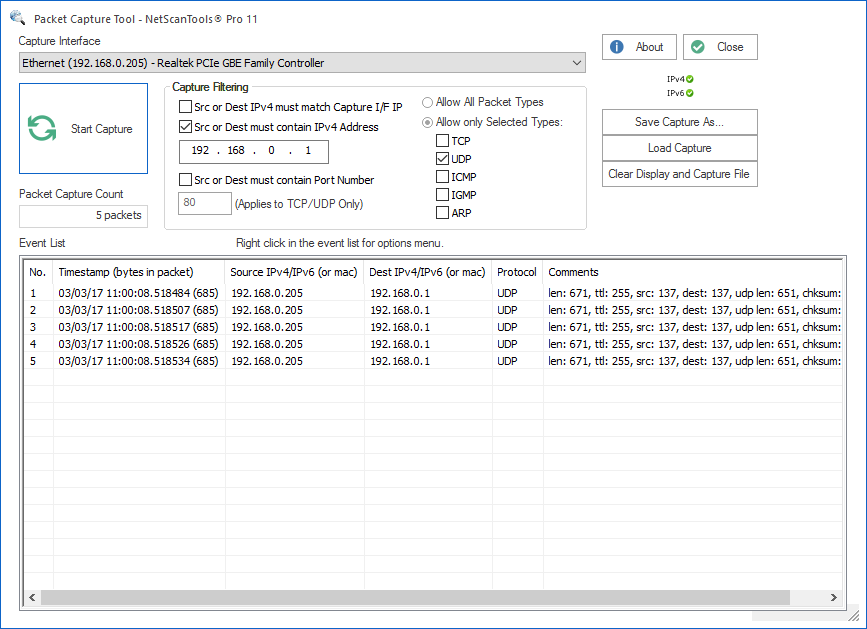Click the NetScanTools app icon in title bar
The width and height of the screenshot is (867, 629).
(18, 18)
